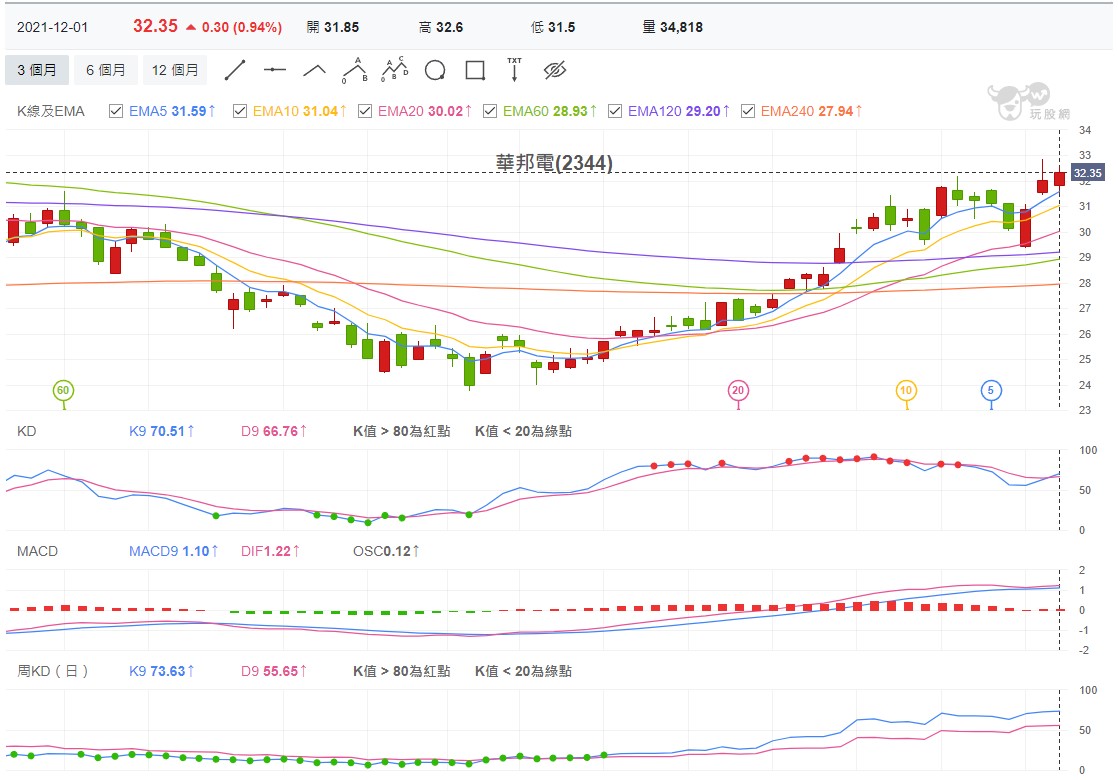The width and height of the screenshot is (1118, 780).
Task: Click the 華邦電(2344) stock title
Action: [554, 163]
